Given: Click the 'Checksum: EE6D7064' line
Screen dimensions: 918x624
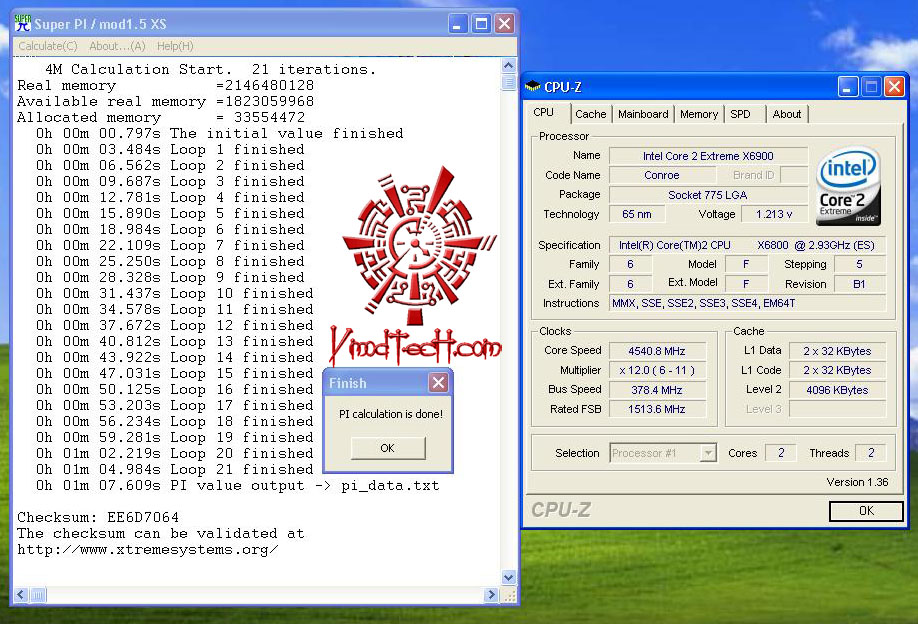Looking at the screenshot, I should (x=98, y=517).
